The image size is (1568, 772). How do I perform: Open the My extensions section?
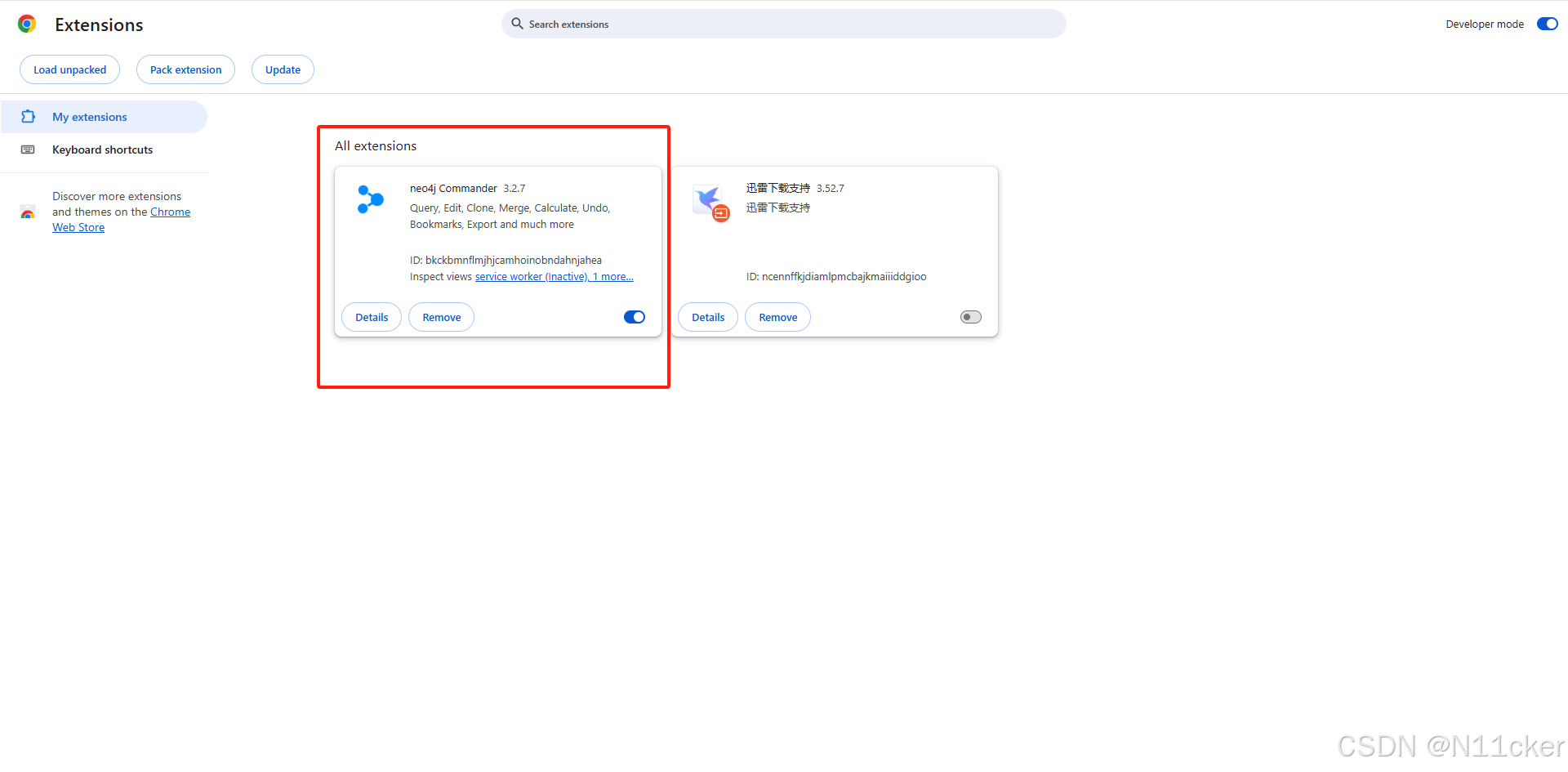(104, 117)
